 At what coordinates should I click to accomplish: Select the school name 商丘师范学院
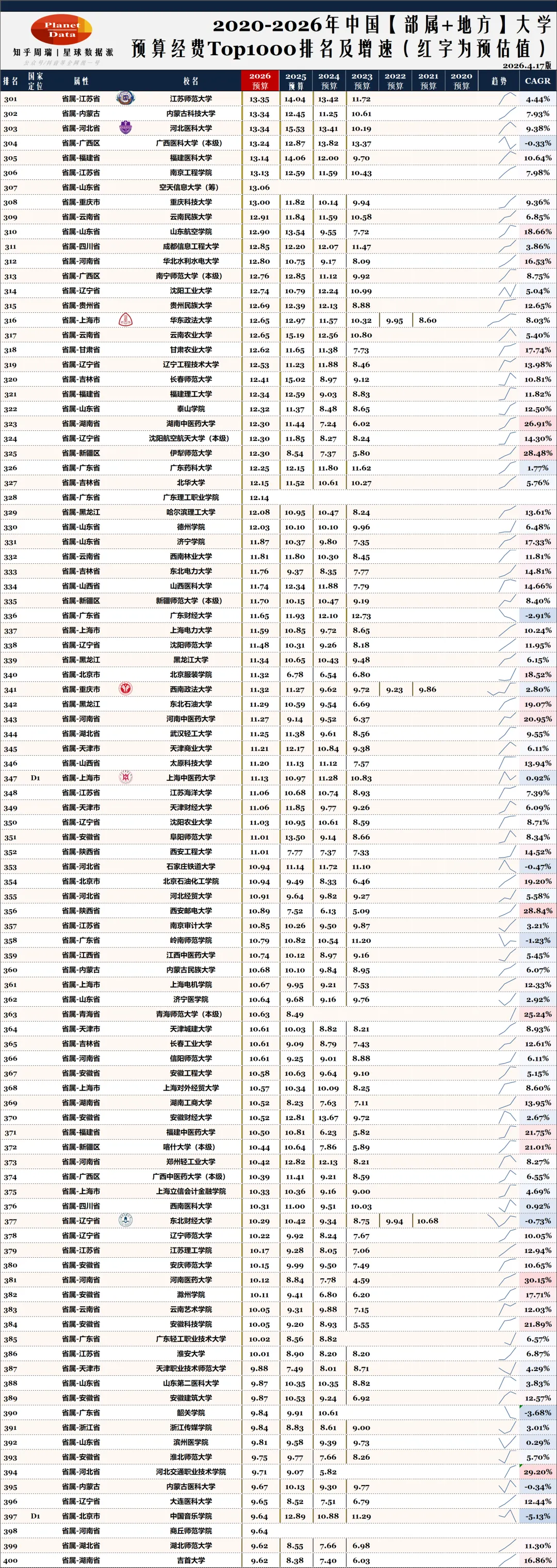tap(190, 1531)
